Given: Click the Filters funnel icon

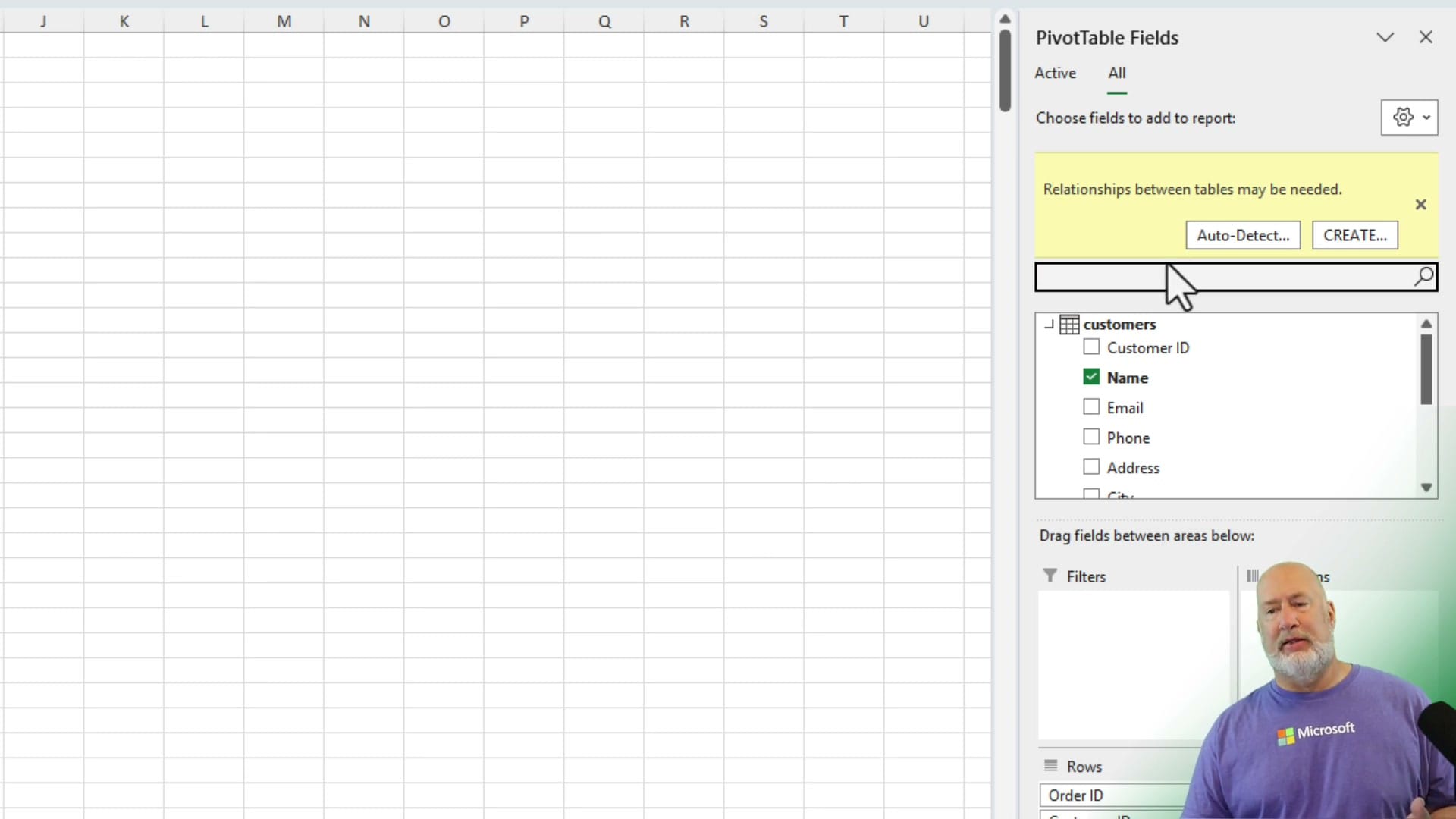Looking at the screenshot, I should tap(1050, 576).
